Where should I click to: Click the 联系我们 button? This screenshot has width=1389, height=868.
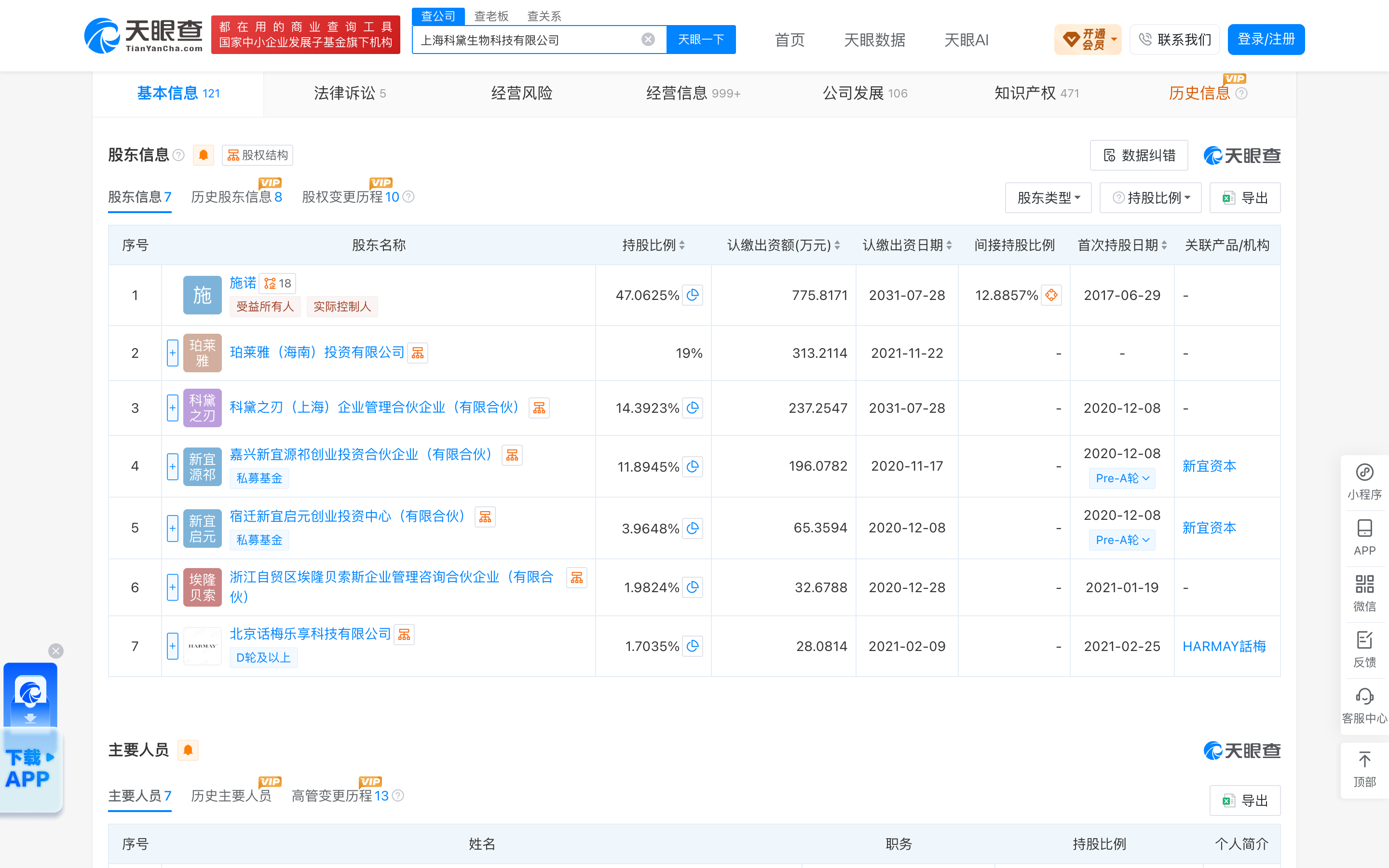(x=1175, y=40)
